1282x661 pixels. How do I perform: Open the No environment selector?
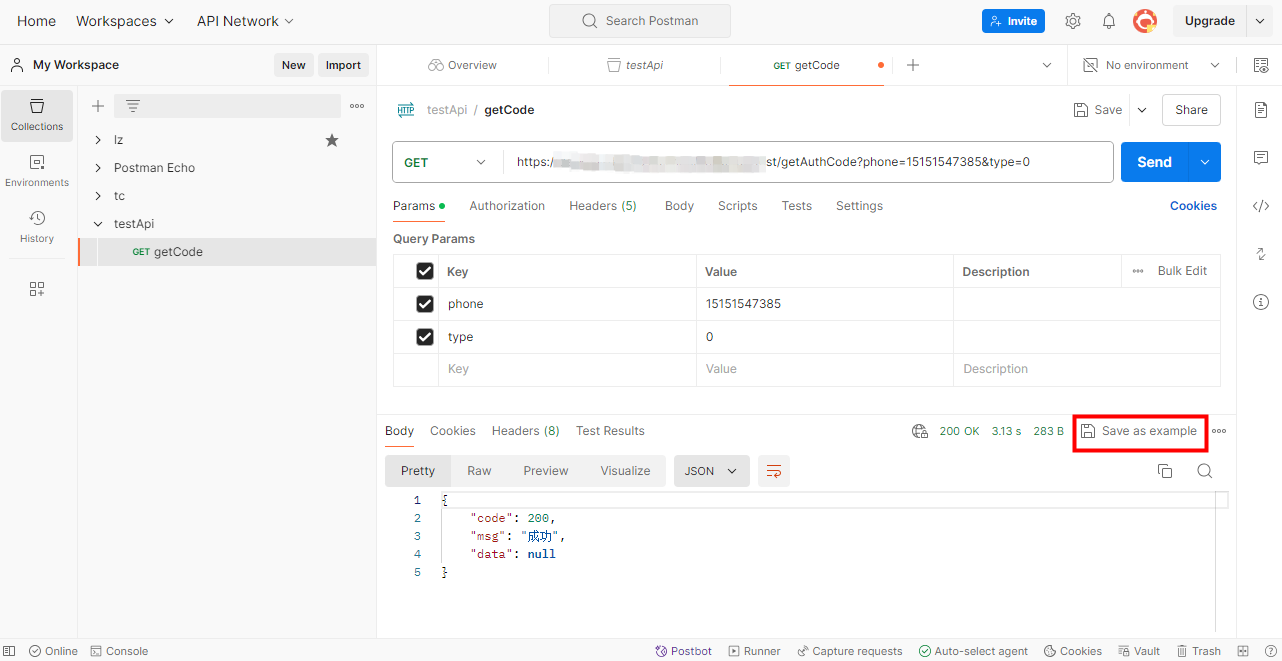point(1153,65)
